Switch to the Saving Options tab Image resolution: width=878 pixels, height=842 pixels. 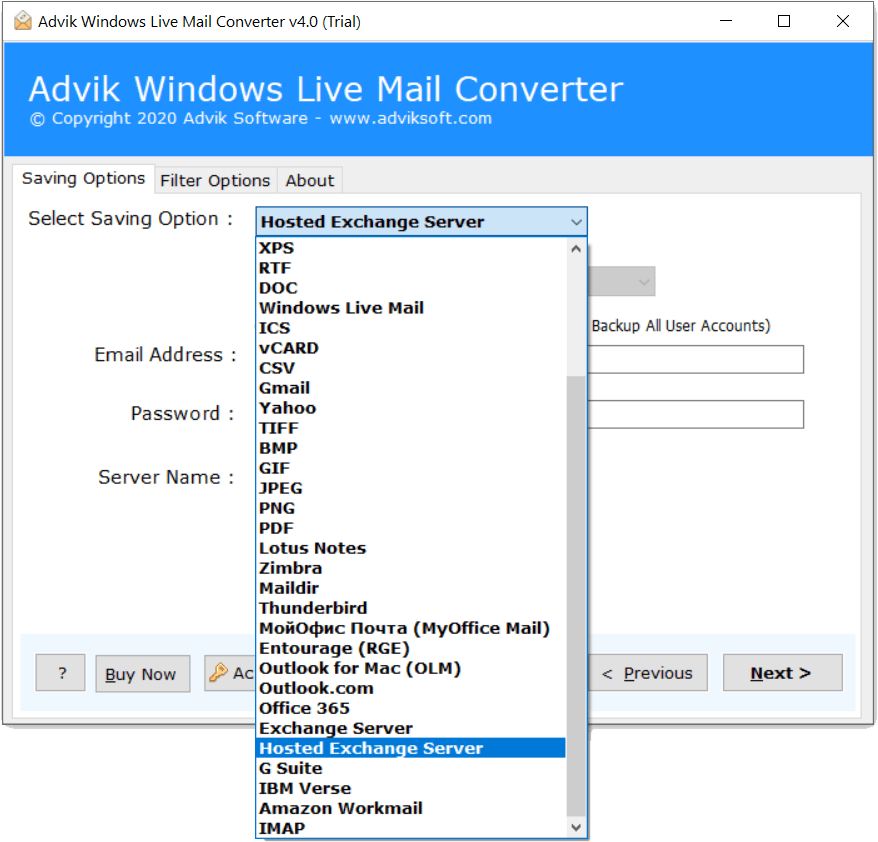coord(83,179)
